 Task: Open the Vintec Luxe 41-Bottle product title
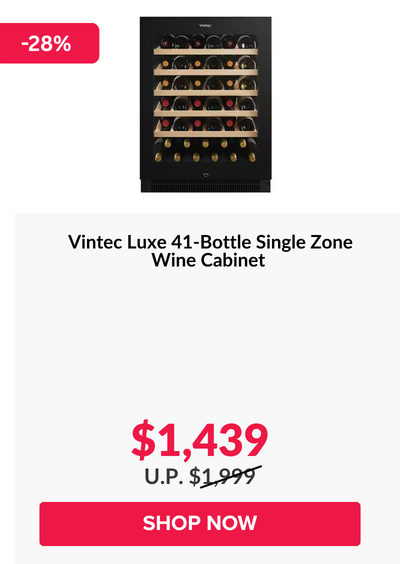point(210,251)
